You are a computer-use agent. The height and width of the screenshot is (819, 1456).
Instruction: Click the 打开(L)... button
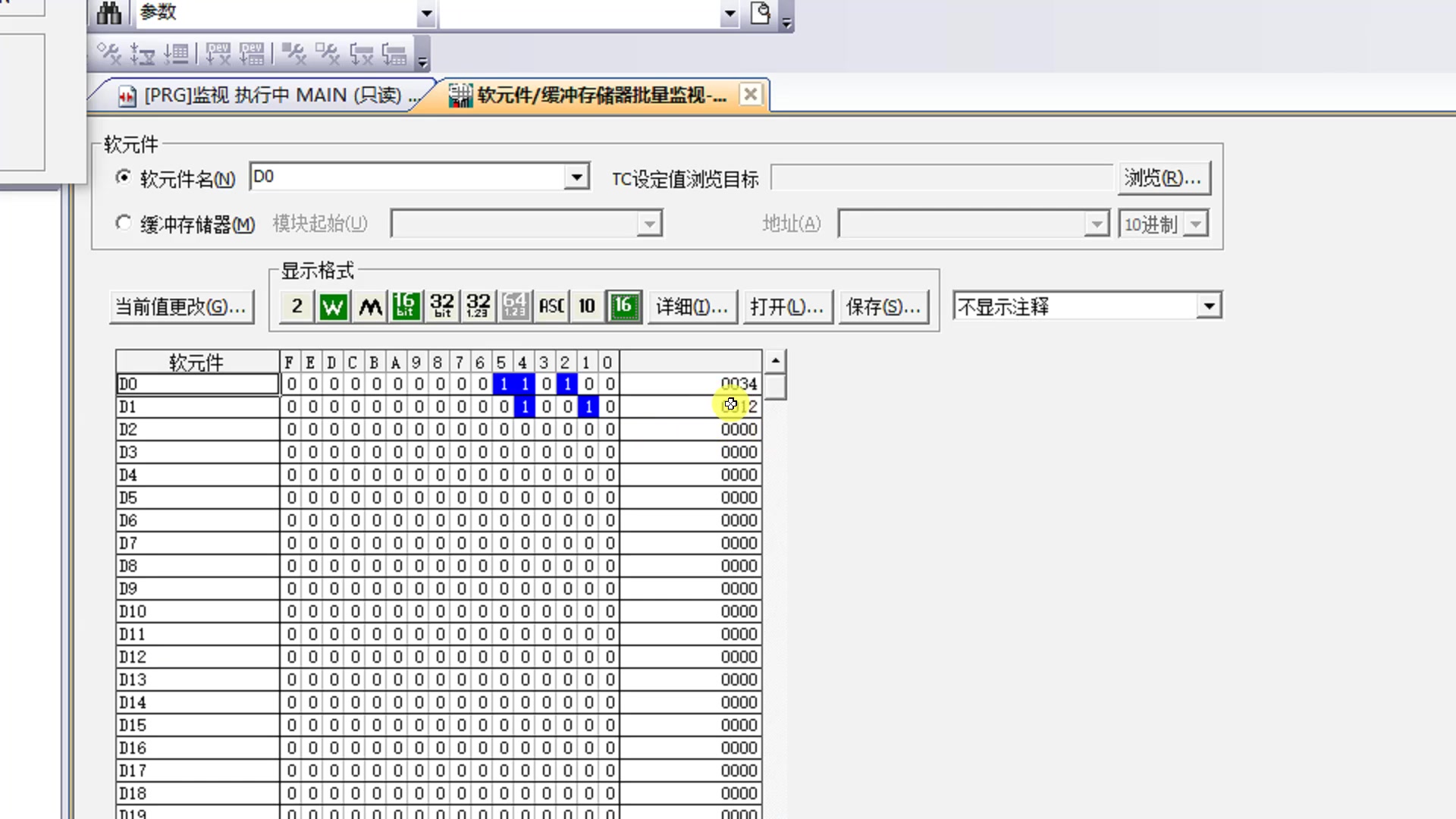point(787,307)
